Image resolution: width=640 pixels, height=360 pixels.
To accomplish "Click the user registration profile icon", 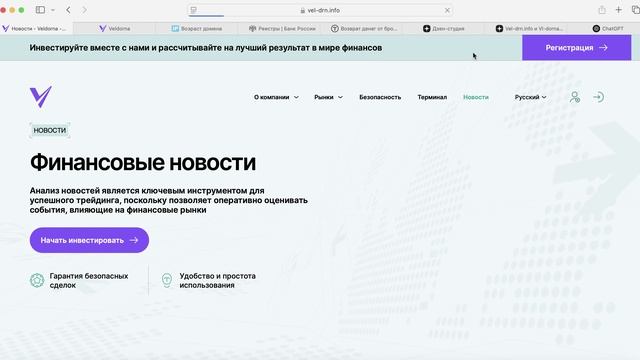I will point(575,97).
